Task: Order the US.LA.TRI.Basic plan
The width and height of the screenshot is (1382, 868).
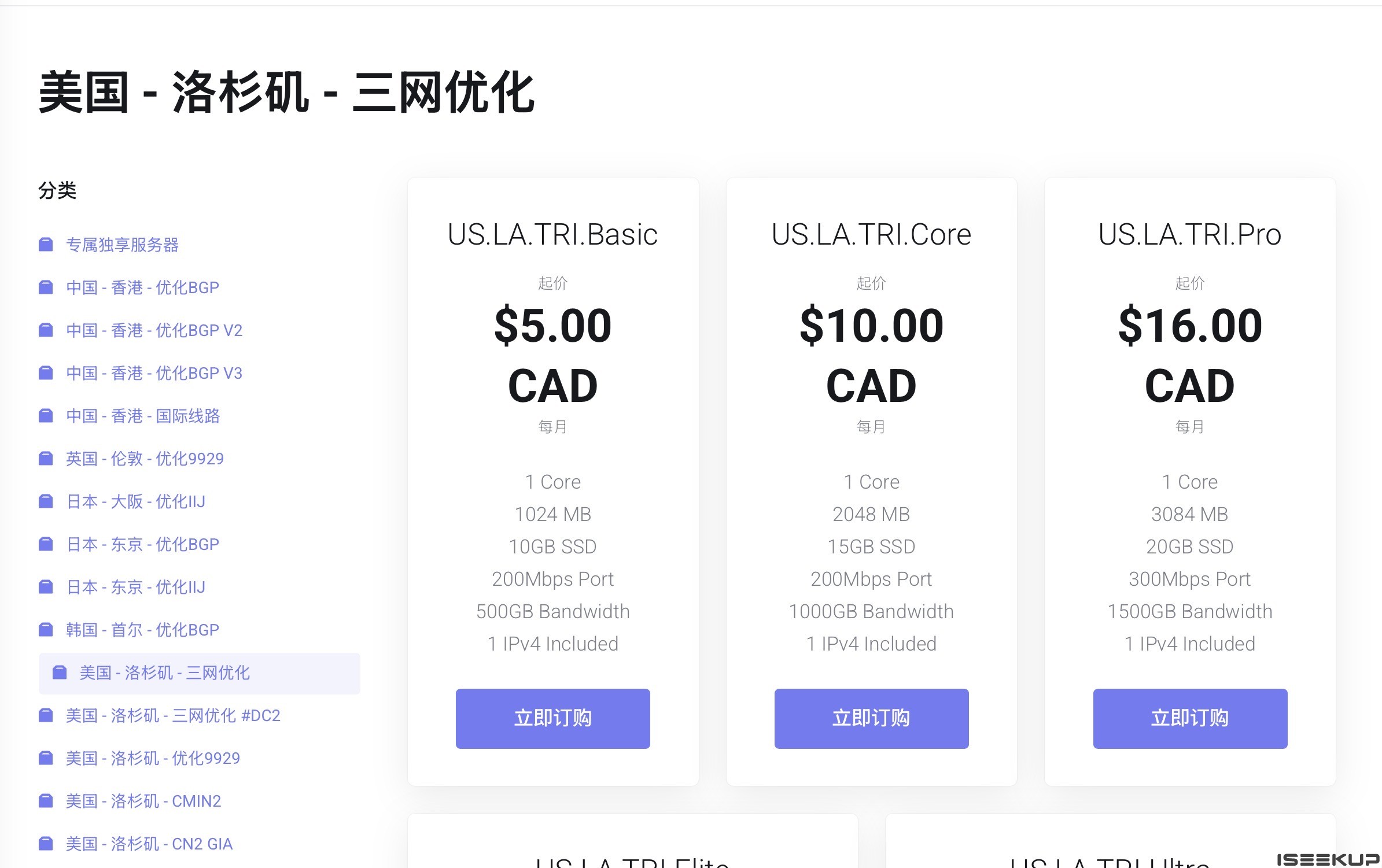Action: (x=552, y=718)
